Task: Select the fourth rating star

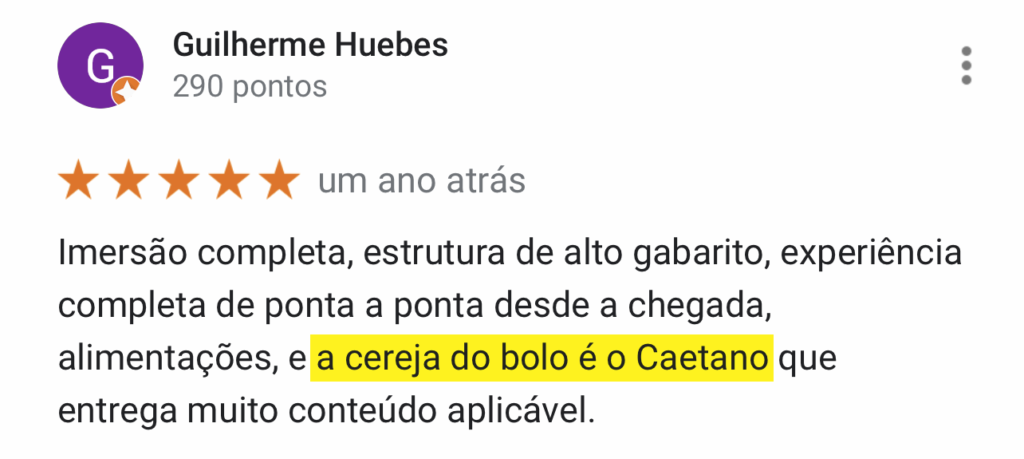Action: [231, 182]
